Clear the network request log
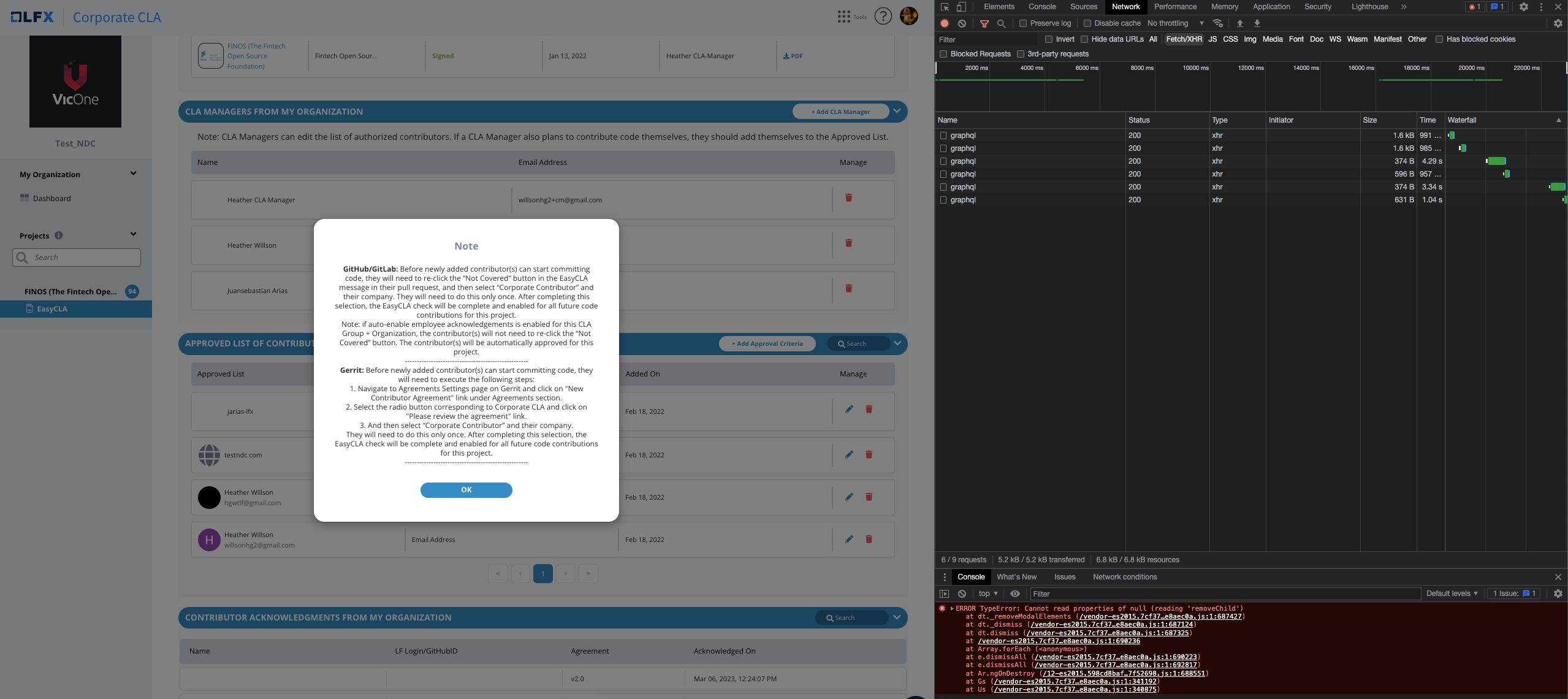Viewport: 1568px width, 699px height. 962,23
